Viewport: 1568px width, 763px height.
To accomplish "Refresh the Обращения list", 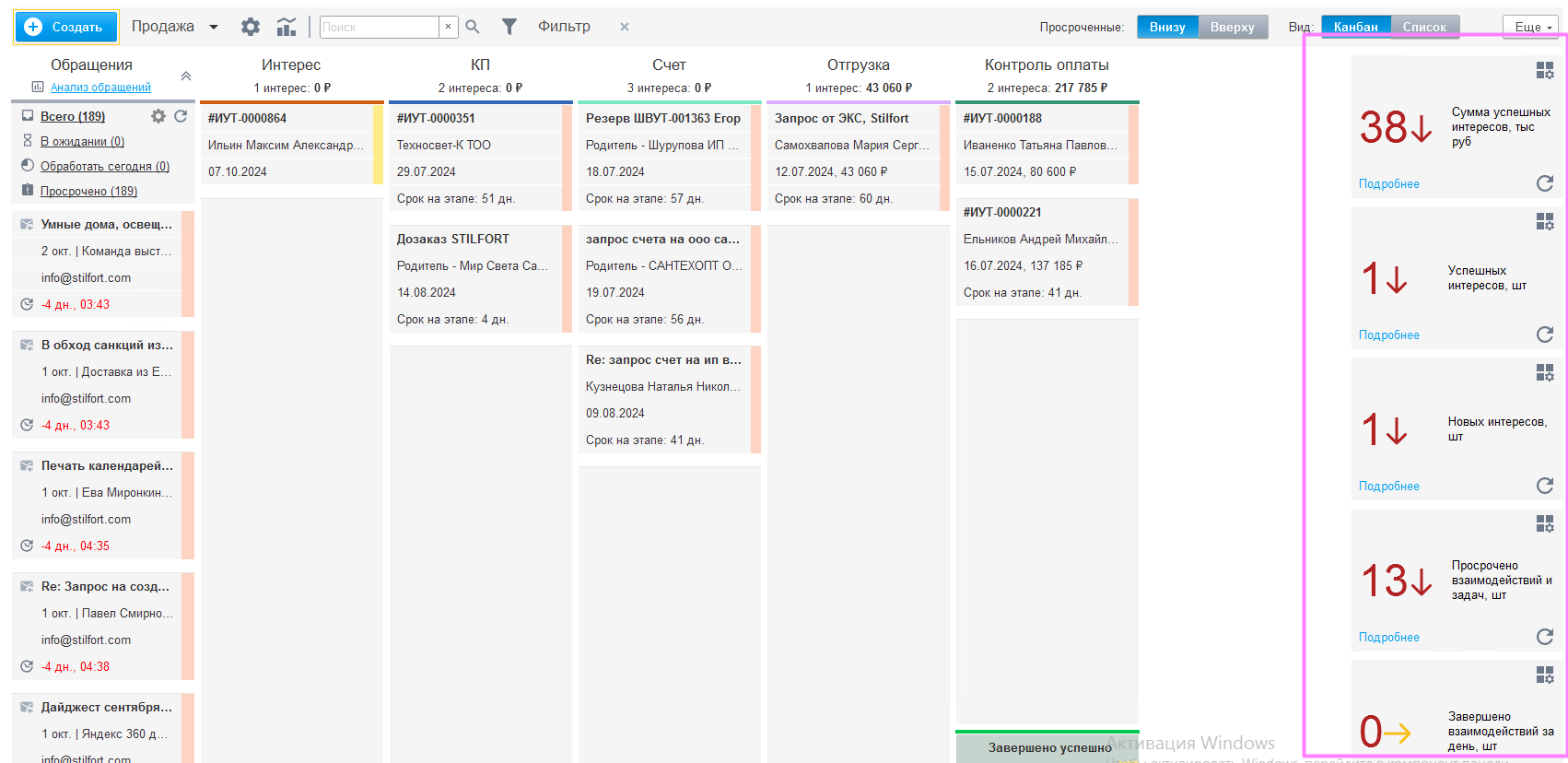I will coord(181,116).
